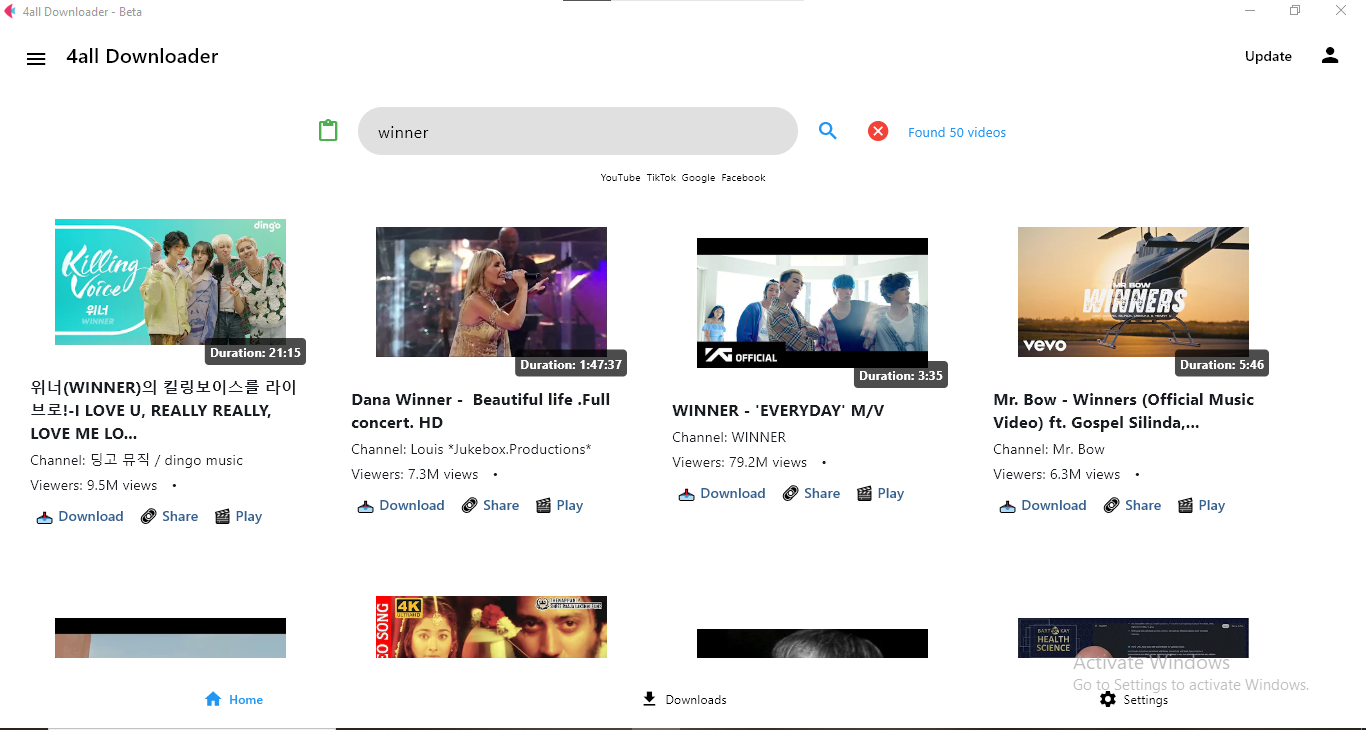Select Facebook search source
1366x730 pixels.
[x=743, y=178]
